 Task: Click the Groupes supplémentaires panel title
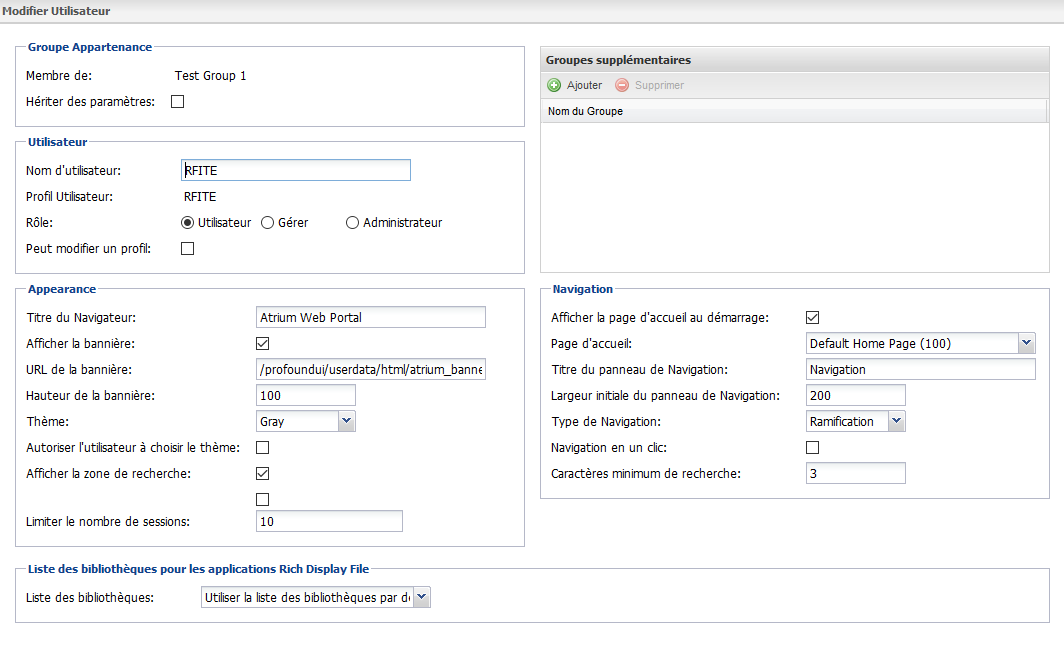click(x=618, y=60)
